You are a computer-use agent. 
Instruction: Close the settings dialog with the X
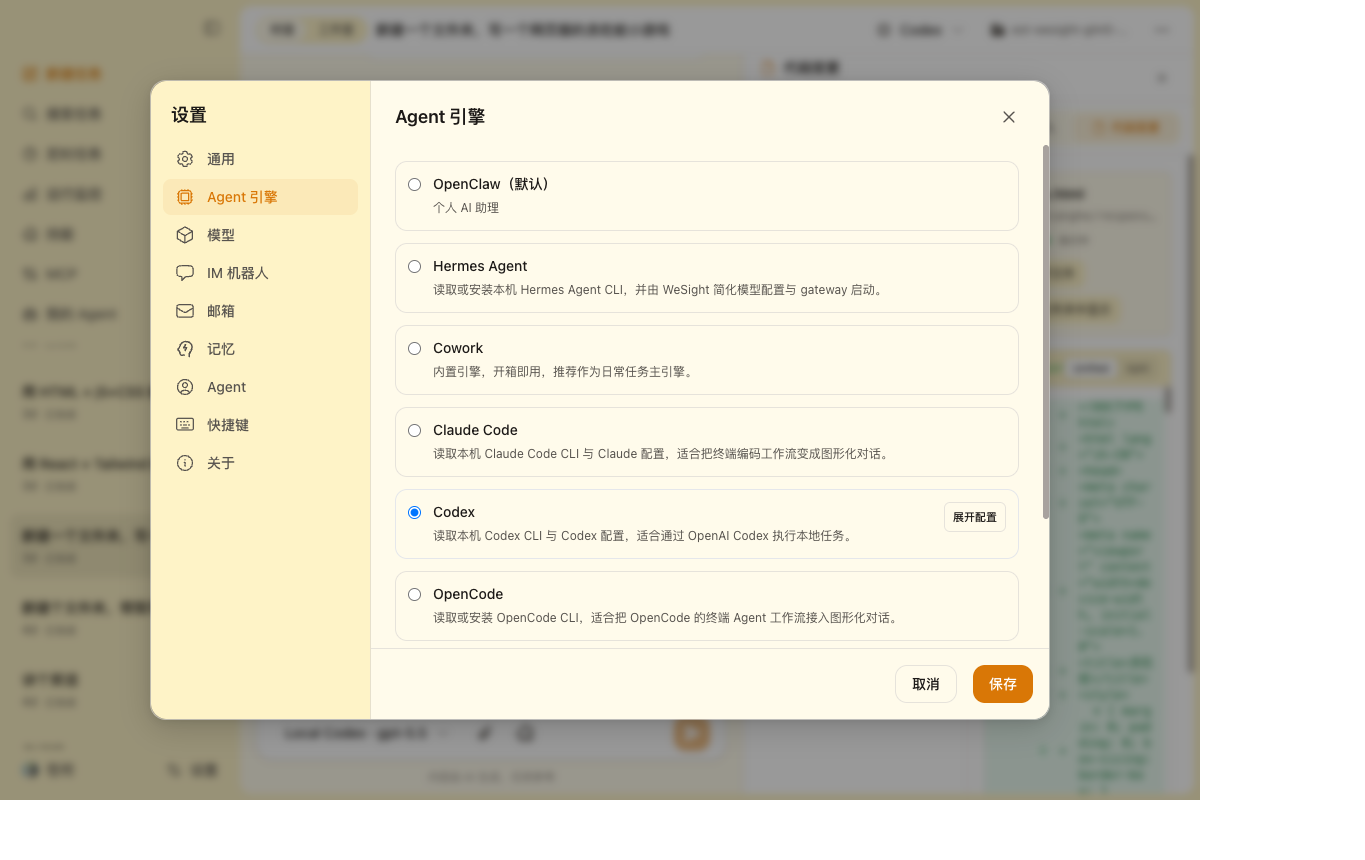point(1009,117)
